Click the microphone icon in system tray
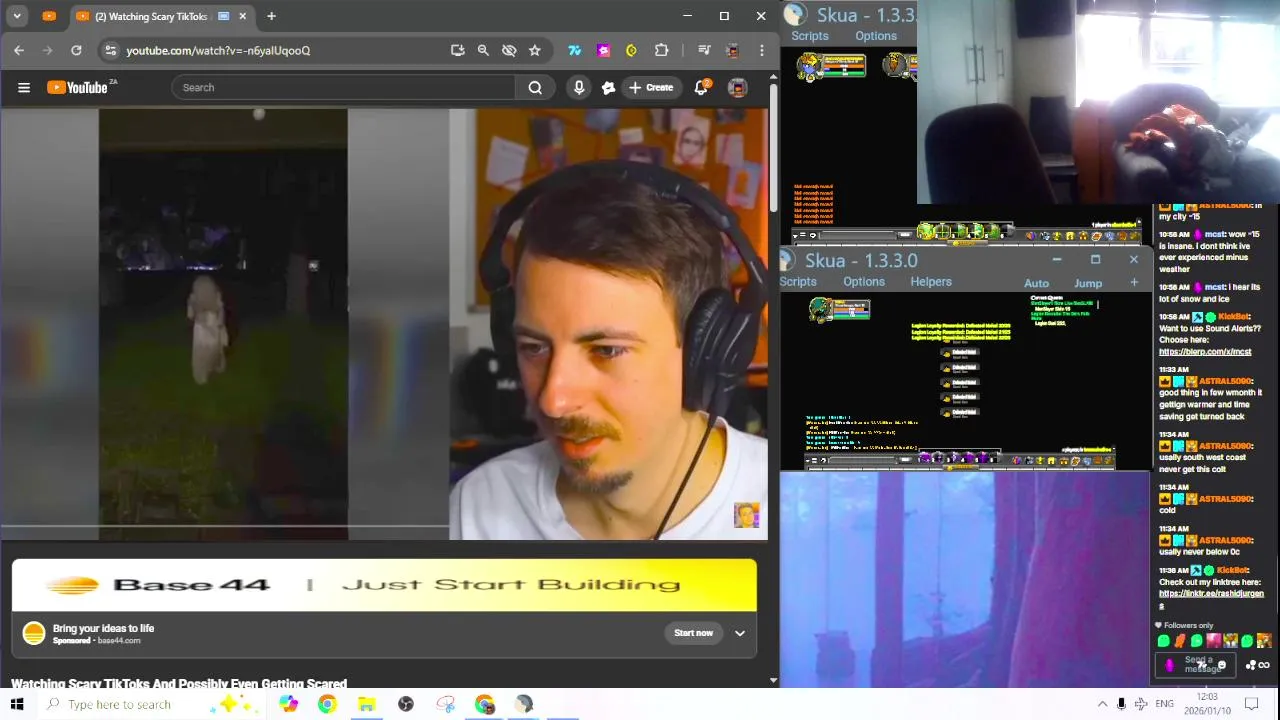Screen dimensions: 1280x720 tap(1121, 704)
